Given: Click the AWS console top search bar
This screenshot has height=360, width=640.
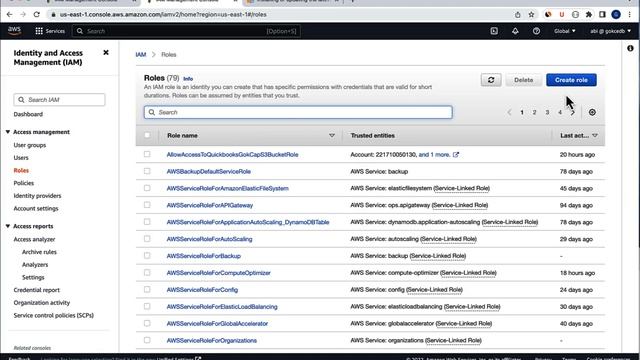Looking at the screenshot, I should pos(186,31).
